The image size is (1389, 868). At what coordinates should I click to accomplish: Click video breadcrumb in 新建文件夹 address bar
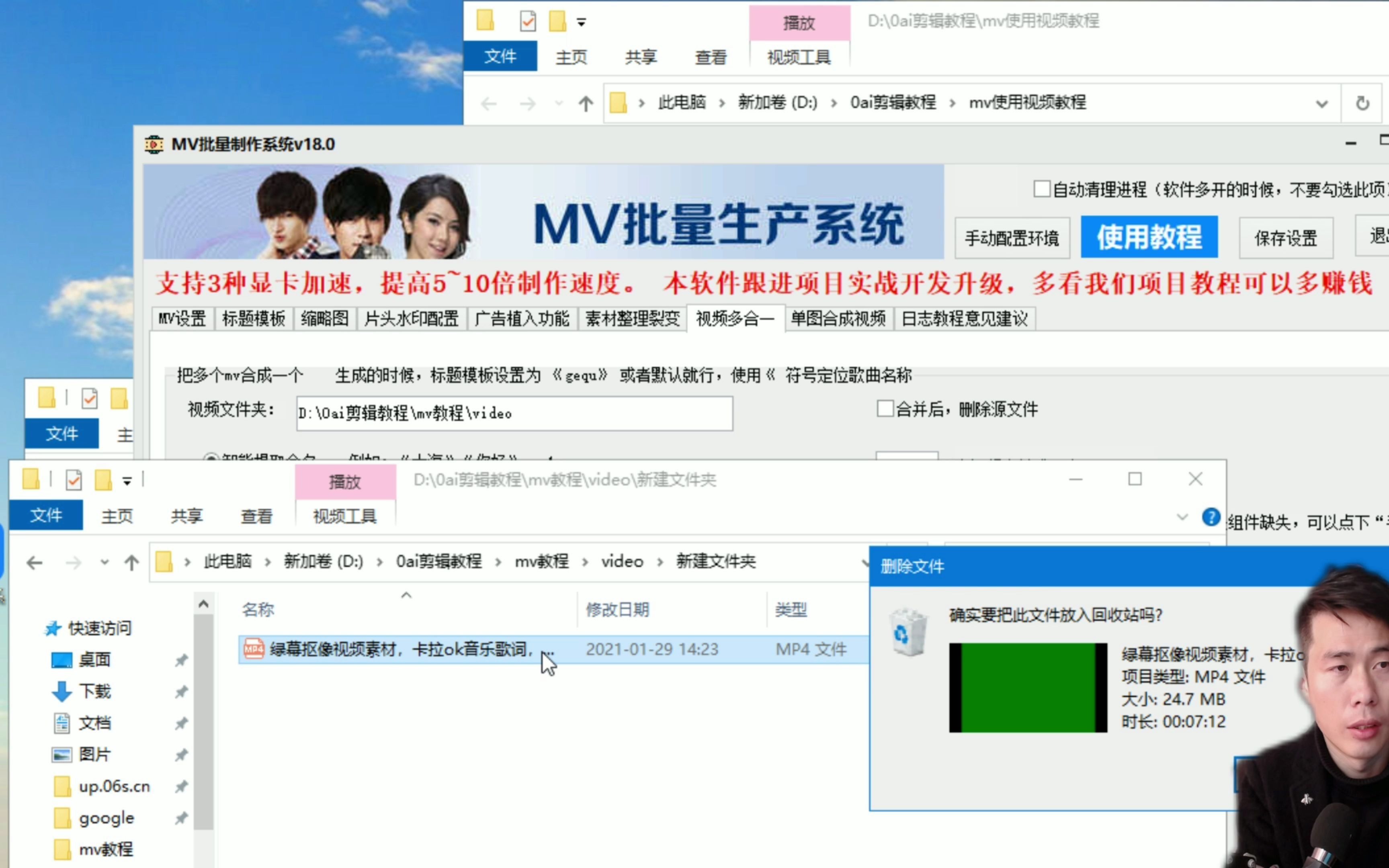(622, 561)
